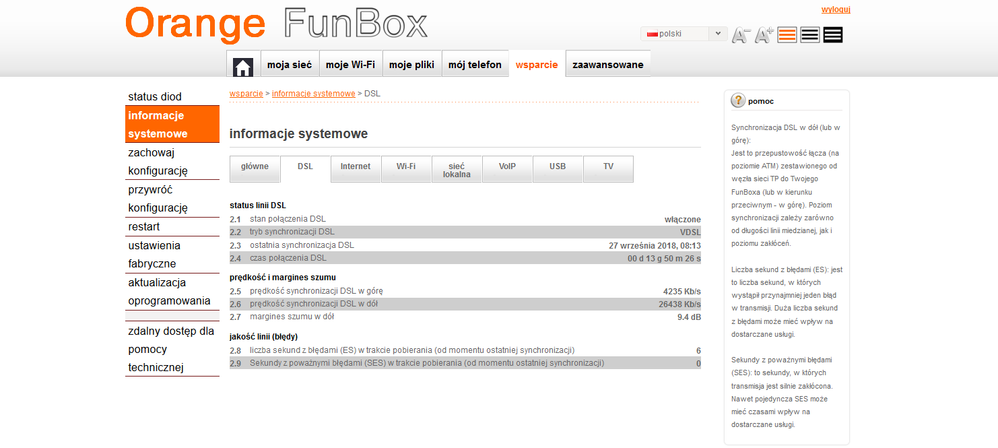The width and height of the screenshot is (998, 448).
Task: Follow the wsparcie breadcrumb link
Action: pyautogui.click(x=247, y=93)
